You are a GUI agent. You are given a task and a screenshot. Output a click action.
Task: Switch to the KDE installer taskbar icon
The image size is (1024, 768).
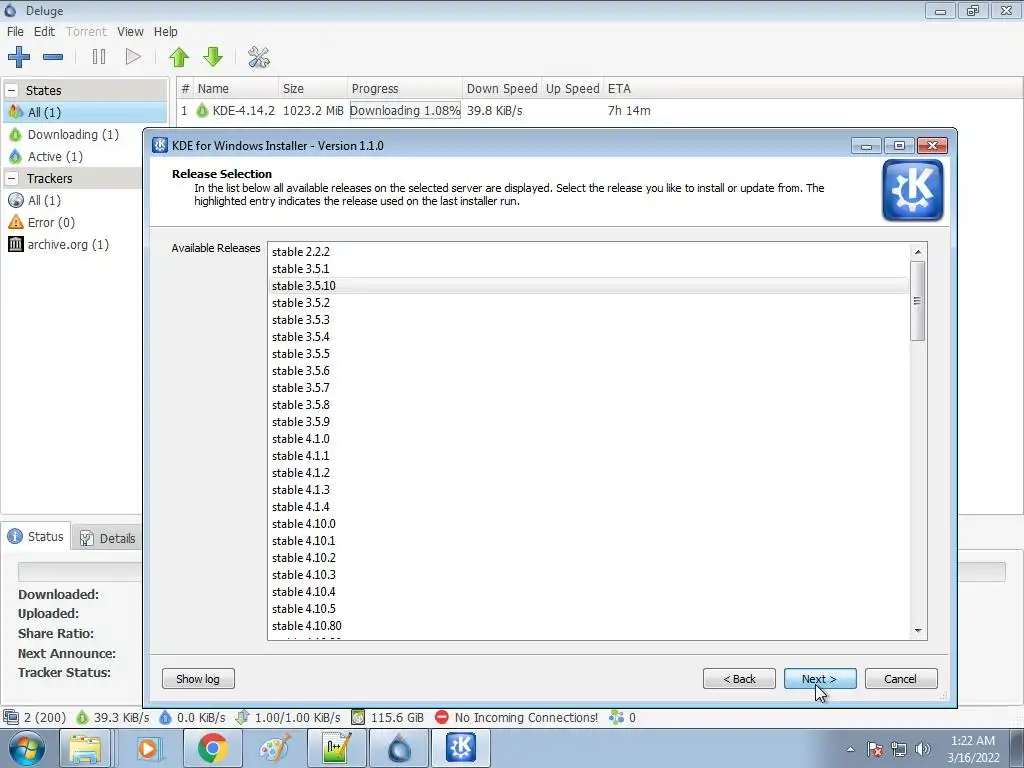point(461,748)
